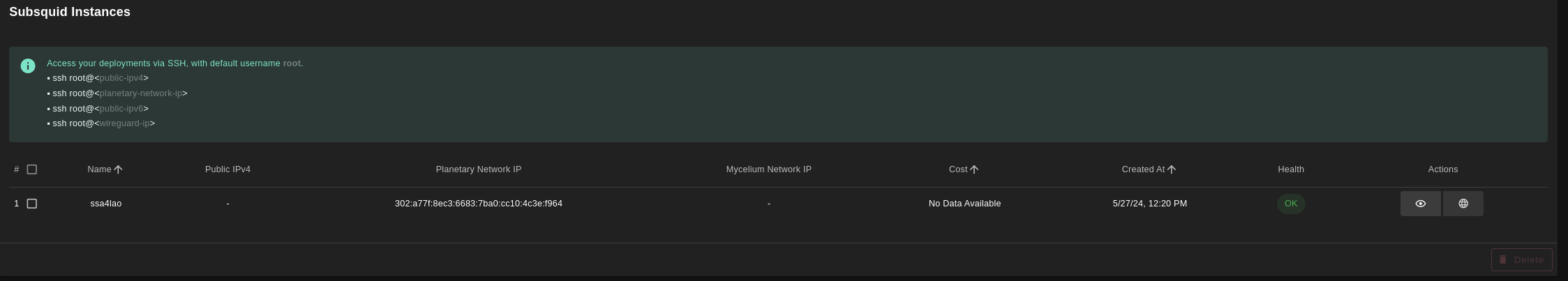Click the sort arrow next to Created At
Screen dimensions: 1568x281
point(1172,169)
